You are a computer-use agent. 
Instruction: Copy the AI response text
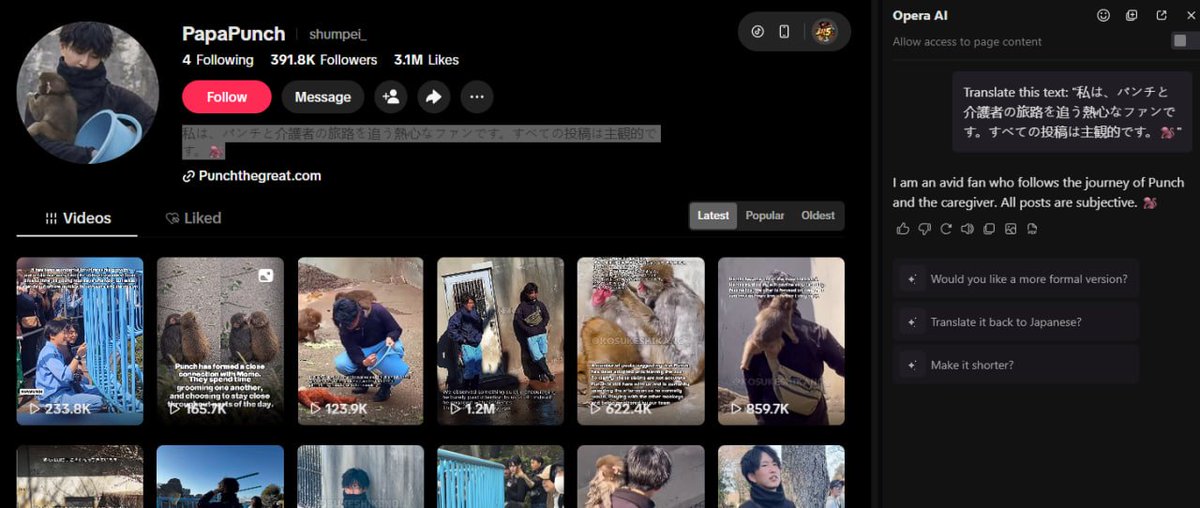coord(989,229)
